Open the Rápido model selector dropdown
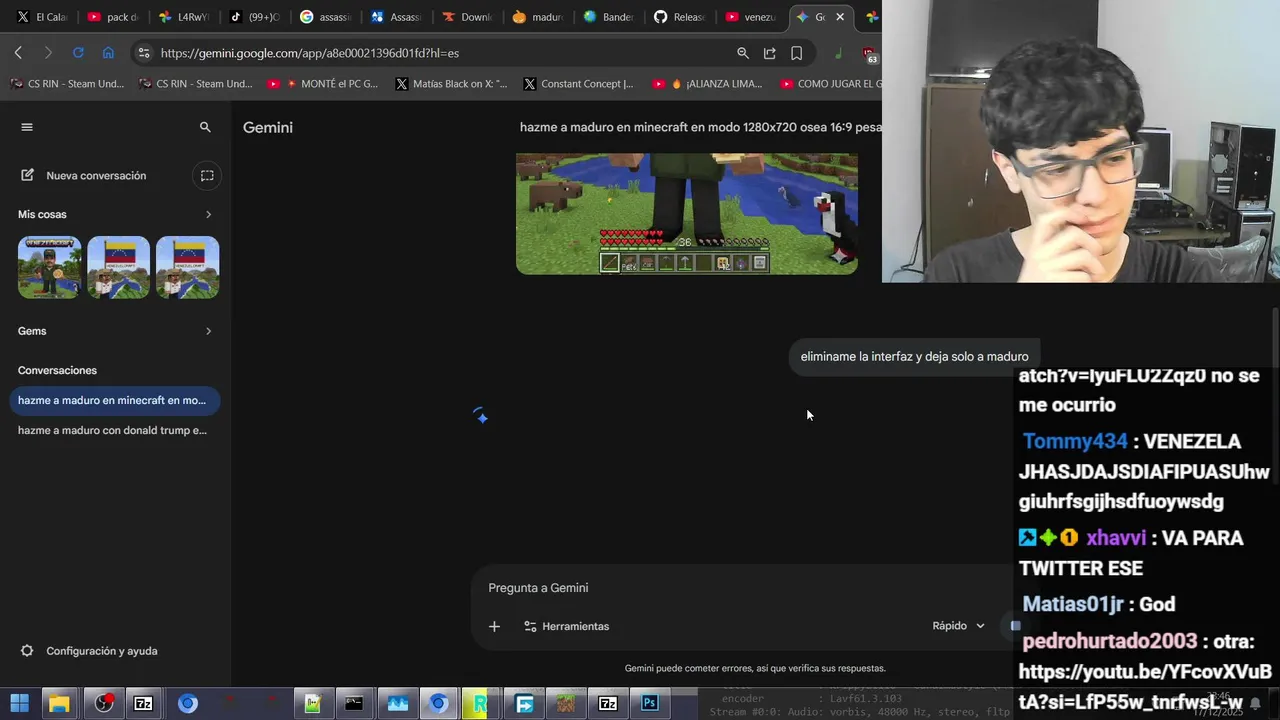This screenshot has width=1280, height=720. tap(958, 626)
